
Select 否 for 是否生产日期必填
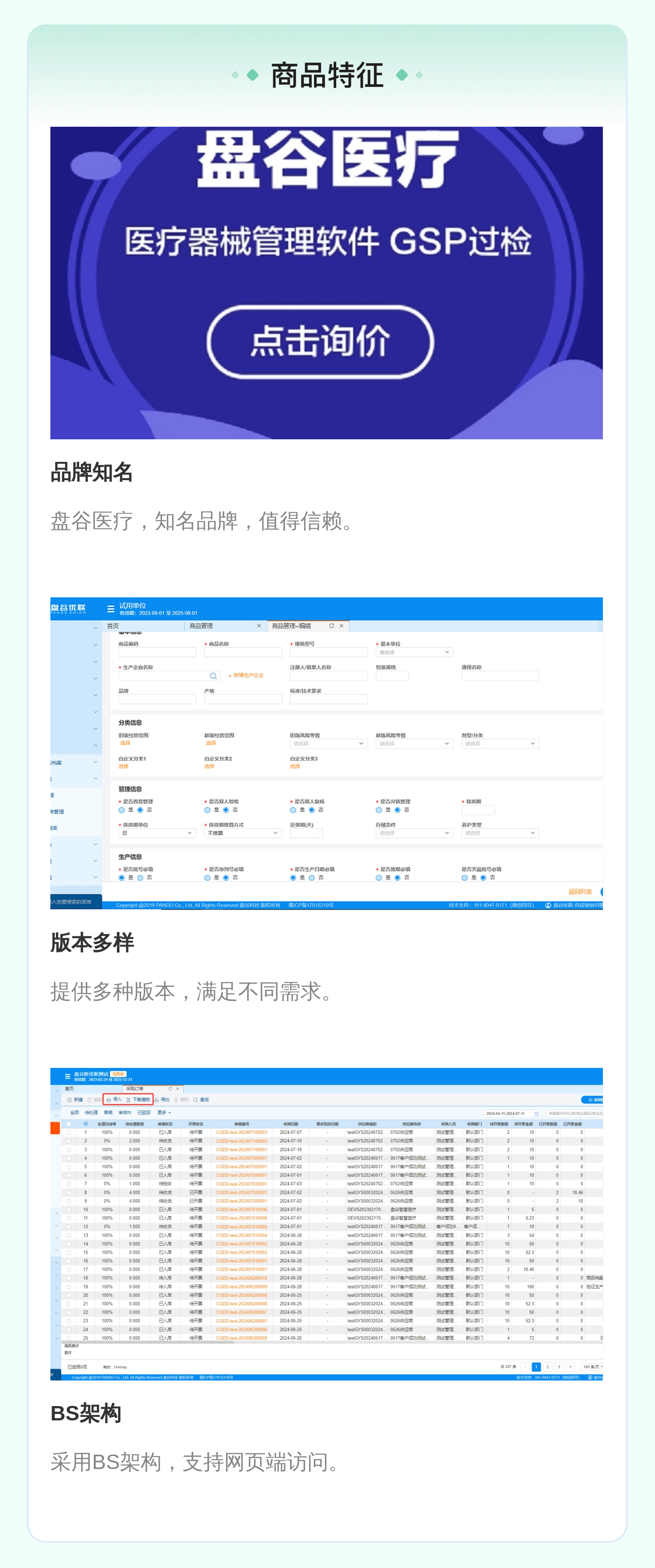tap(311, 878)
